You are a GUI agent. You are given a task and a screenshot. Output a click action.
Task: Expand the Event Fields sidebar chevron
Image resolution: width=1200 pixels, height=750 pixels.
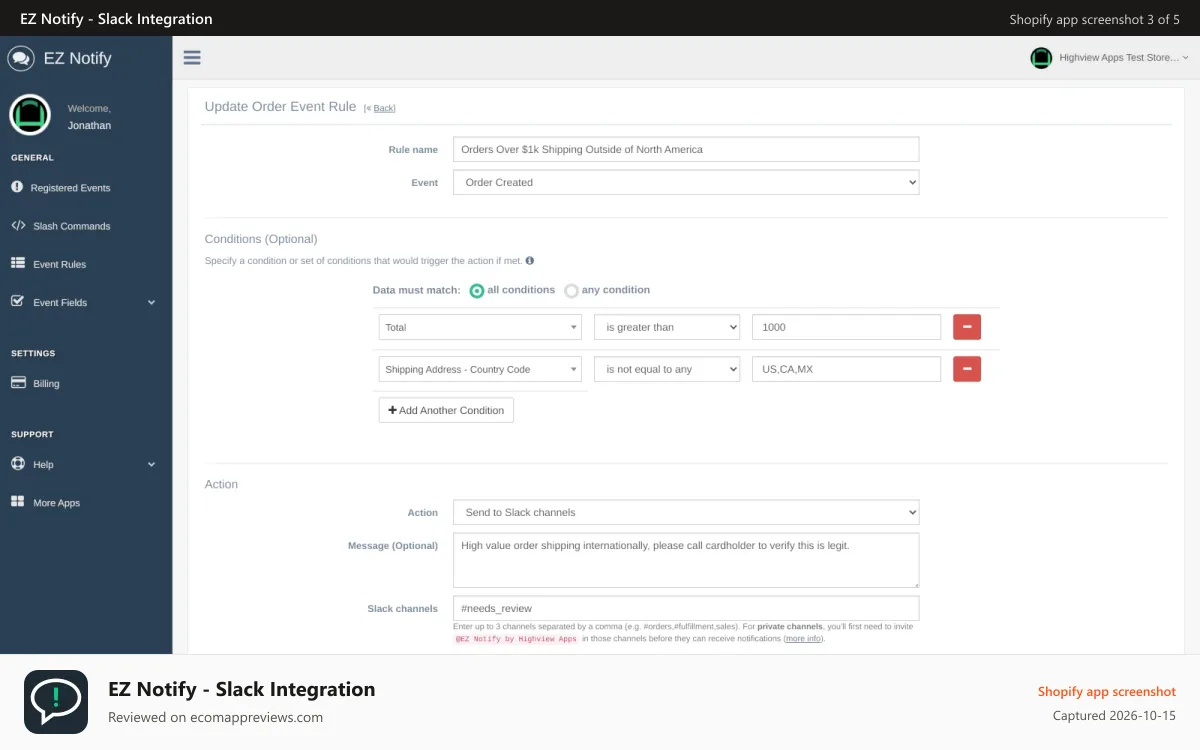(152, 302)
